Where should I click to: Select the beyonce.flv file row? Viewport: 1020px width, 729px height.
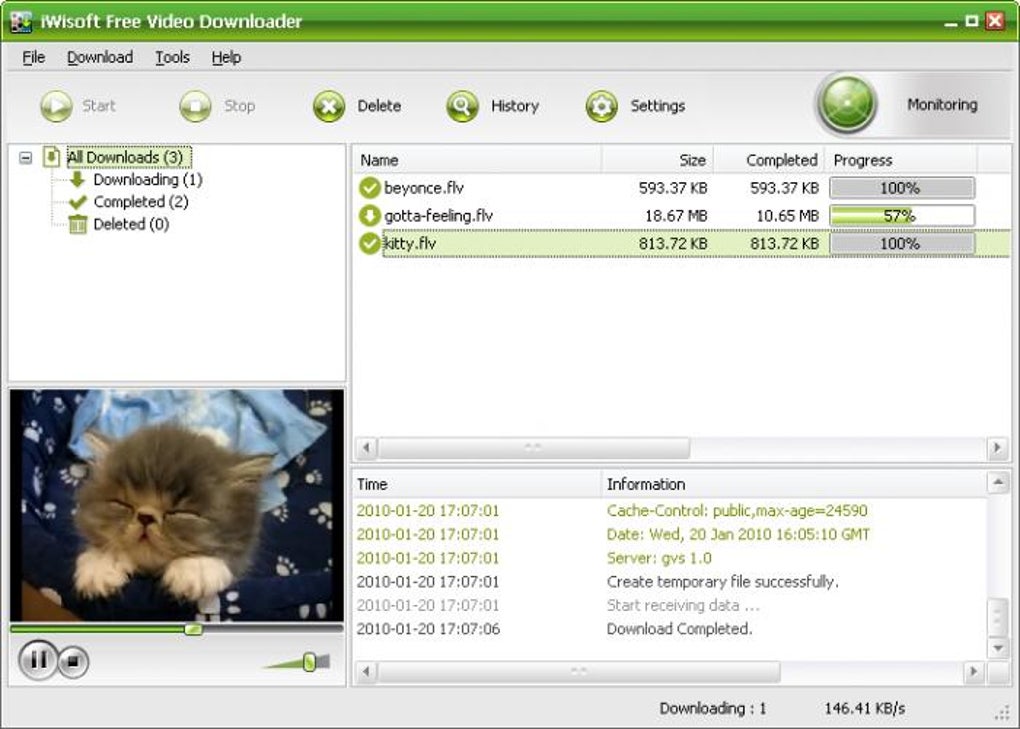coord(682,188)
